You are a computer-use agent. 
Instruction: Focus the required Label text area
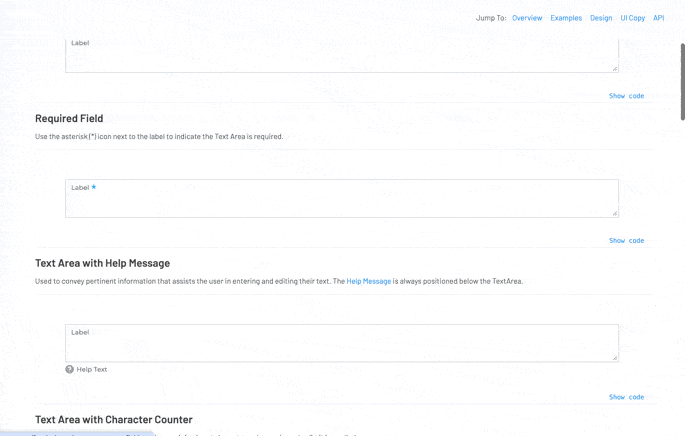(342, 198)
